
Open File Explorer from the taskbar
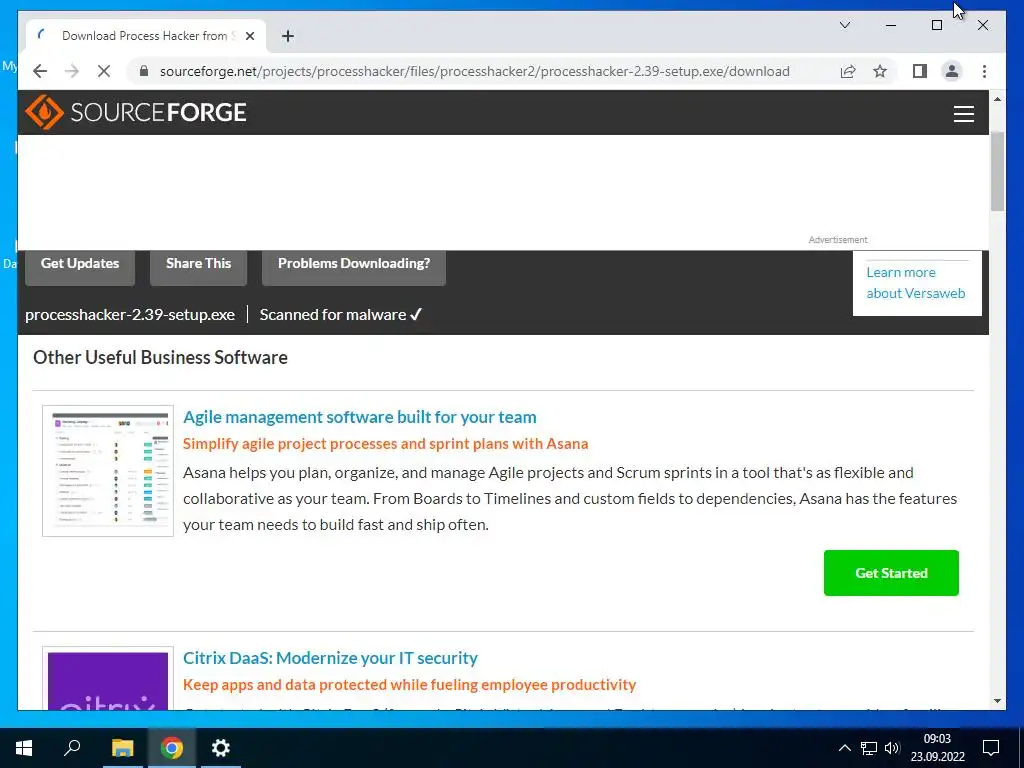click(122, 748)
